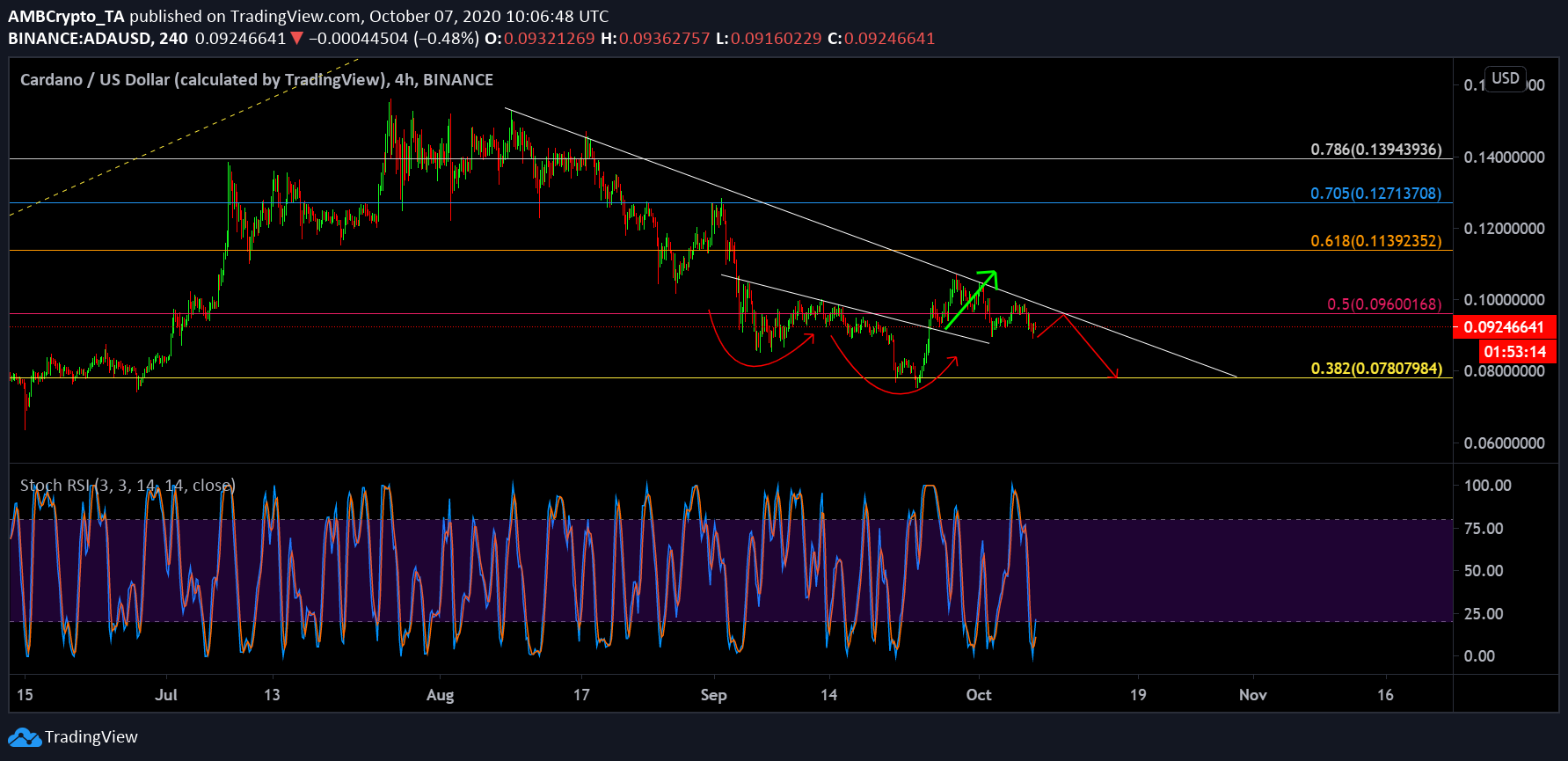The image size is (1568, 761).
Task: Click the red countdown timer 01:53:14
Action: (x=1514, y=352)
